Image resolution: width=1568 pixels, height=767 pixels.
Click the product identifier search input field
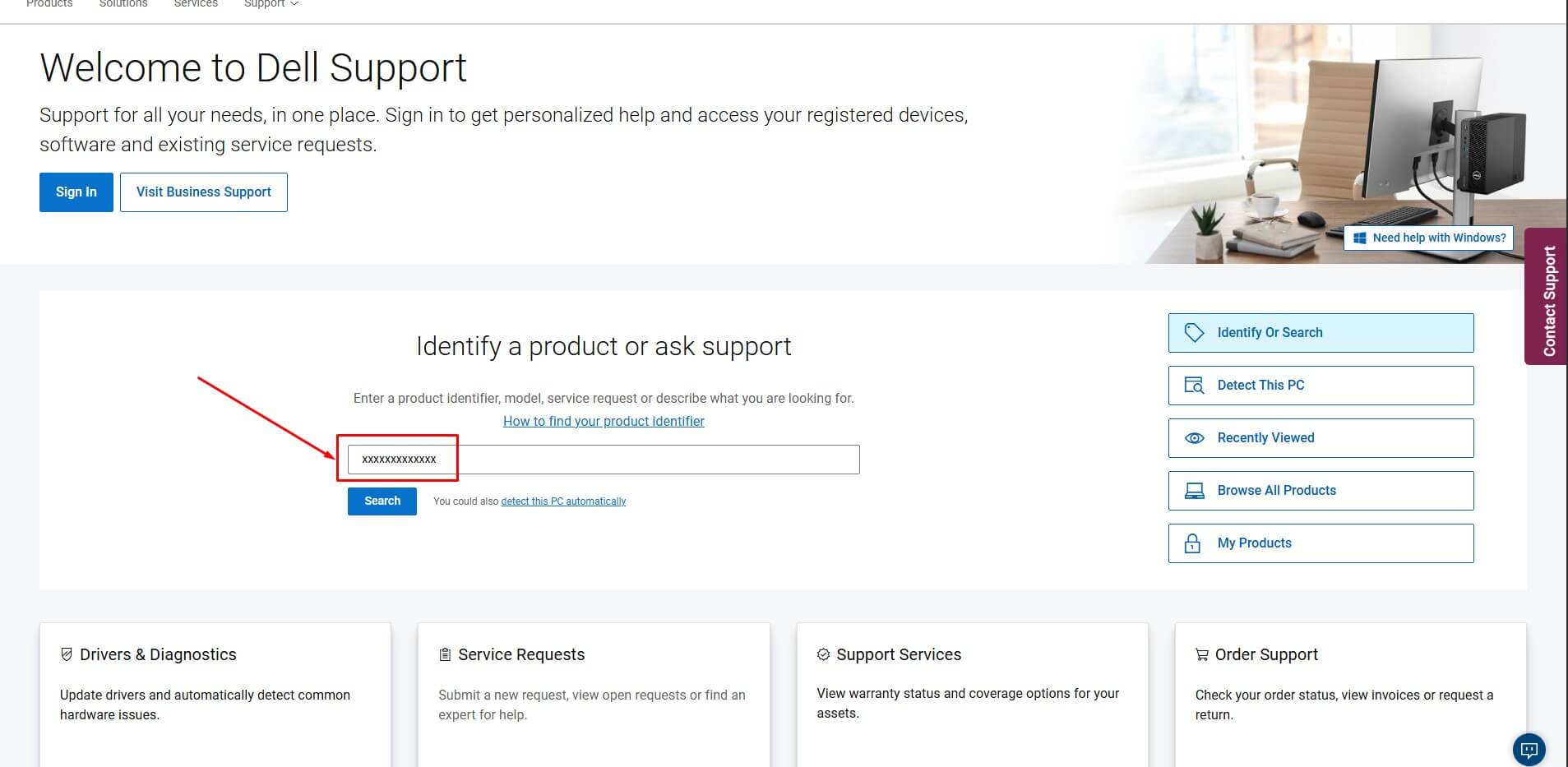pos(604,460)
